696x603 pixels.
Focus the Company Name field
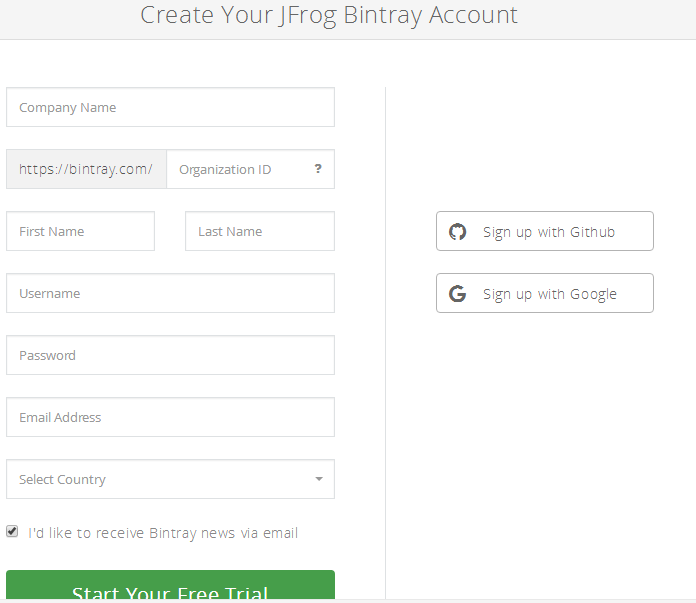pos(170,107)
